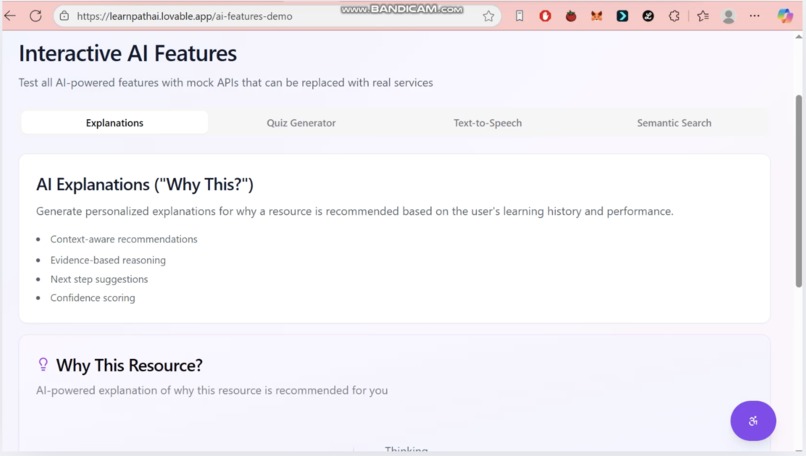The height and width of the screenshot is (456, 806).
Task: Open the red Opera-style extension icon
Action: click(545, 16)
